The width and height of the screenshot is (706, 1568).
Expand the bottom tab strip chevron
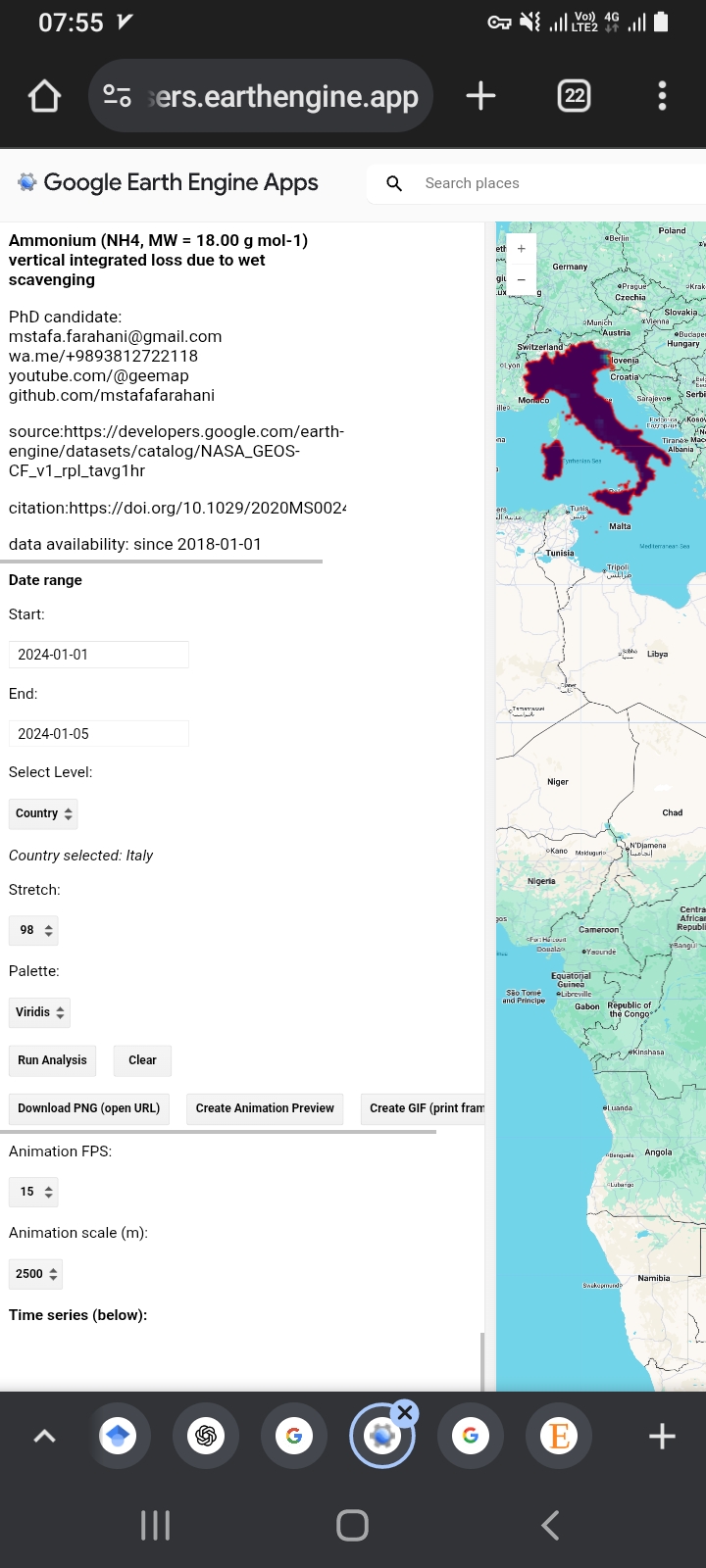[x=45, y=1437]
